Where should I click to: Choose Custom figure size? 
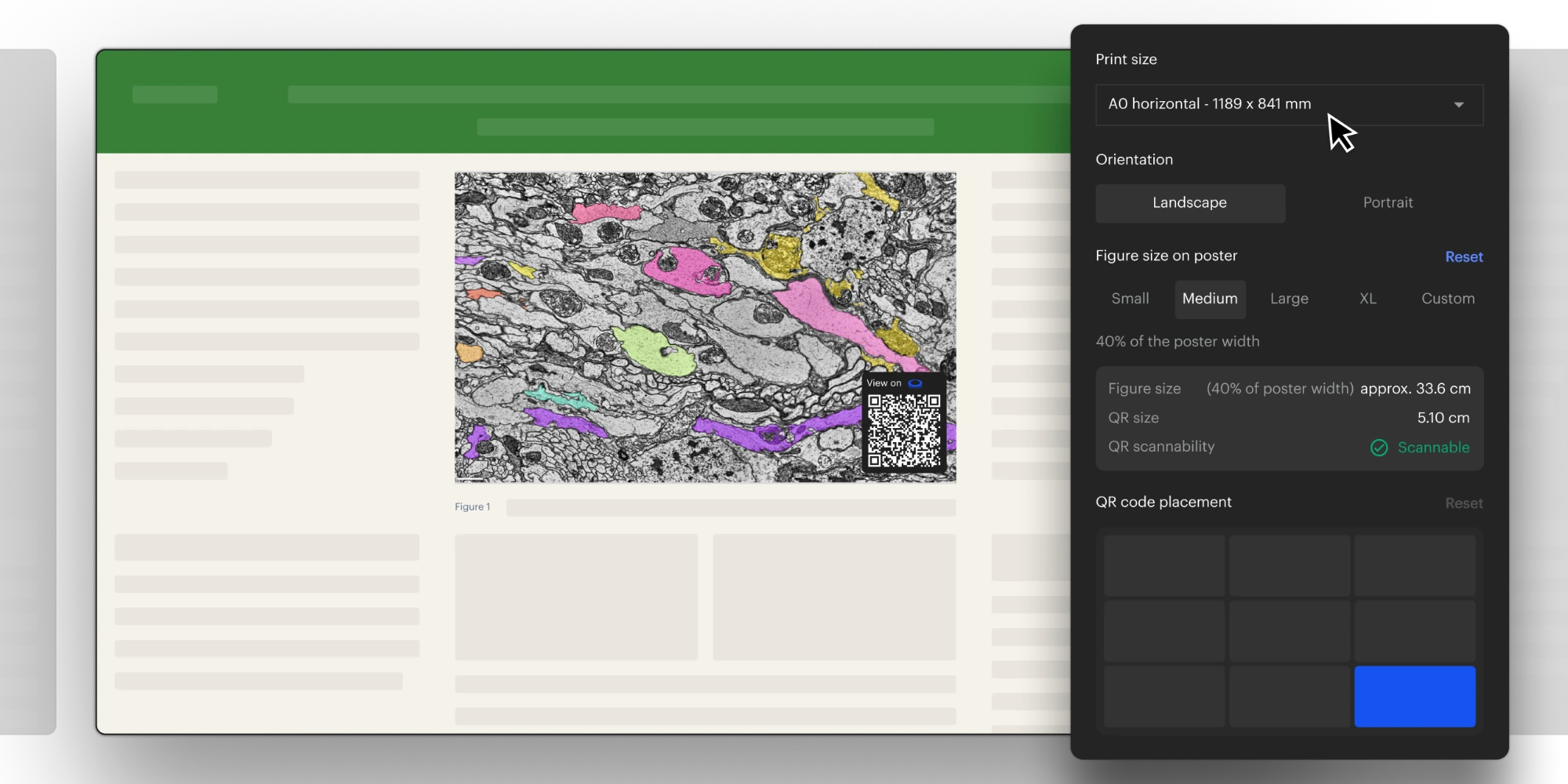(1447, 299)
